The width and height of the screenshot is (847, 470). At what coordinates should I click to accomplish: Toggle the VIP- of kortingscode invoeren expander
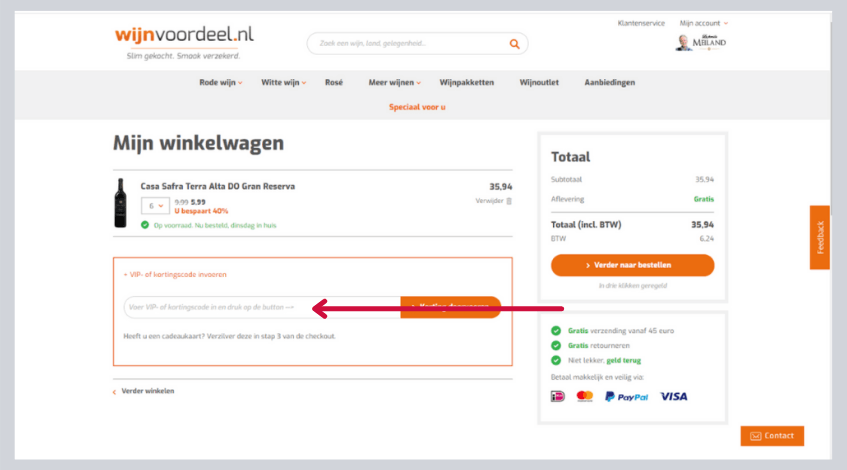point(175,274)
